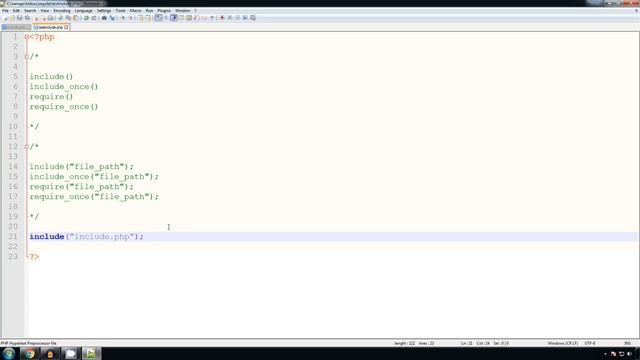
Task: Click the Stop Recording macro icon
Action: (x=229, y=18)
